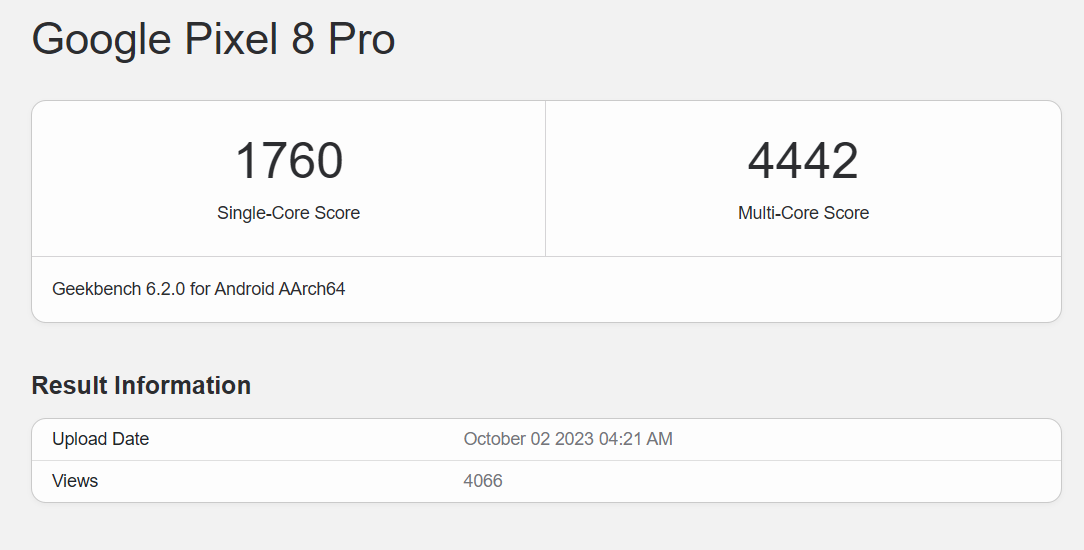Click the word "Geekbench" in the version line
The image size is (1084, 550).
pos(97,289)
